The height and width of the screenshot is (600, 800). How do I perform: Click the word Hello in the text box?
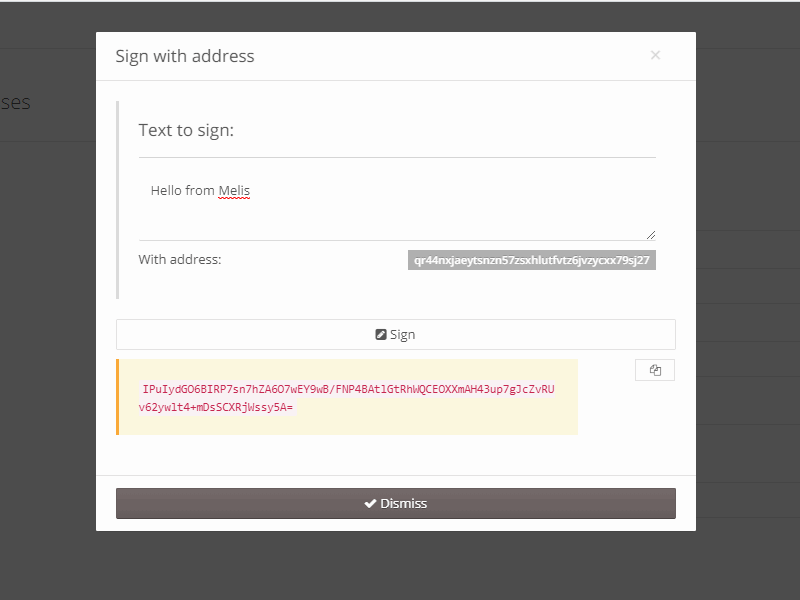coord(166,191)
